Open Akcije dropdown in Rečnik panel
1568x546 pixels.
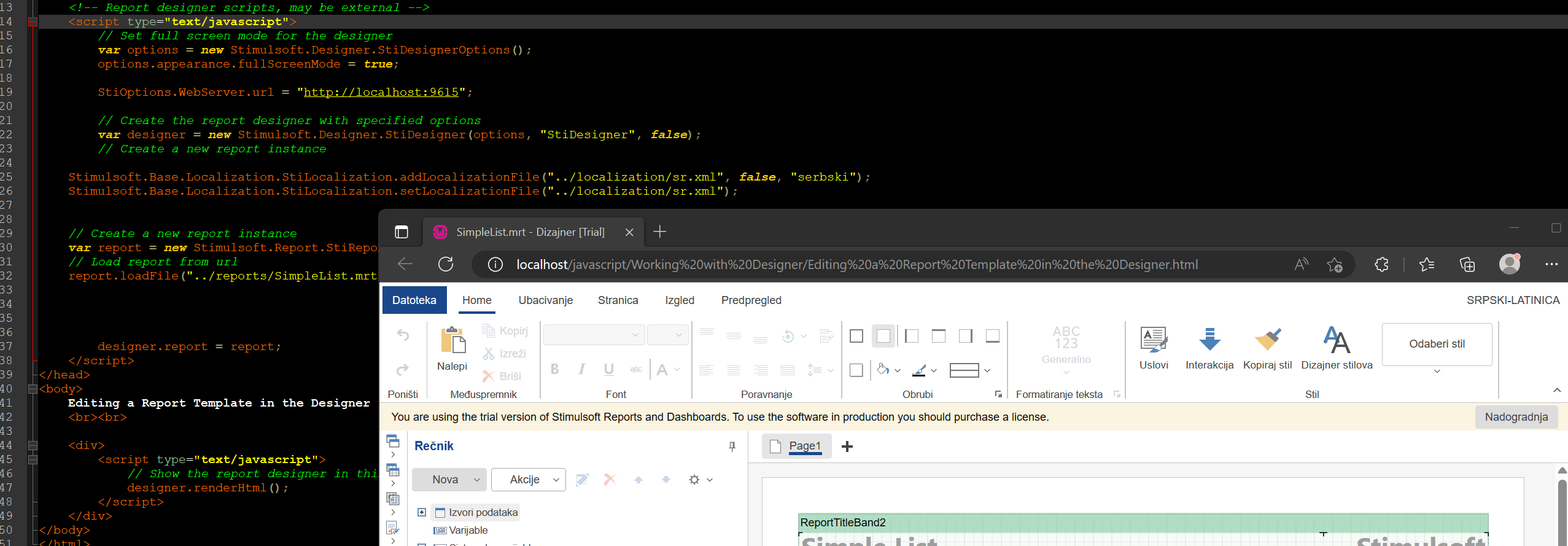coord(528,480)
